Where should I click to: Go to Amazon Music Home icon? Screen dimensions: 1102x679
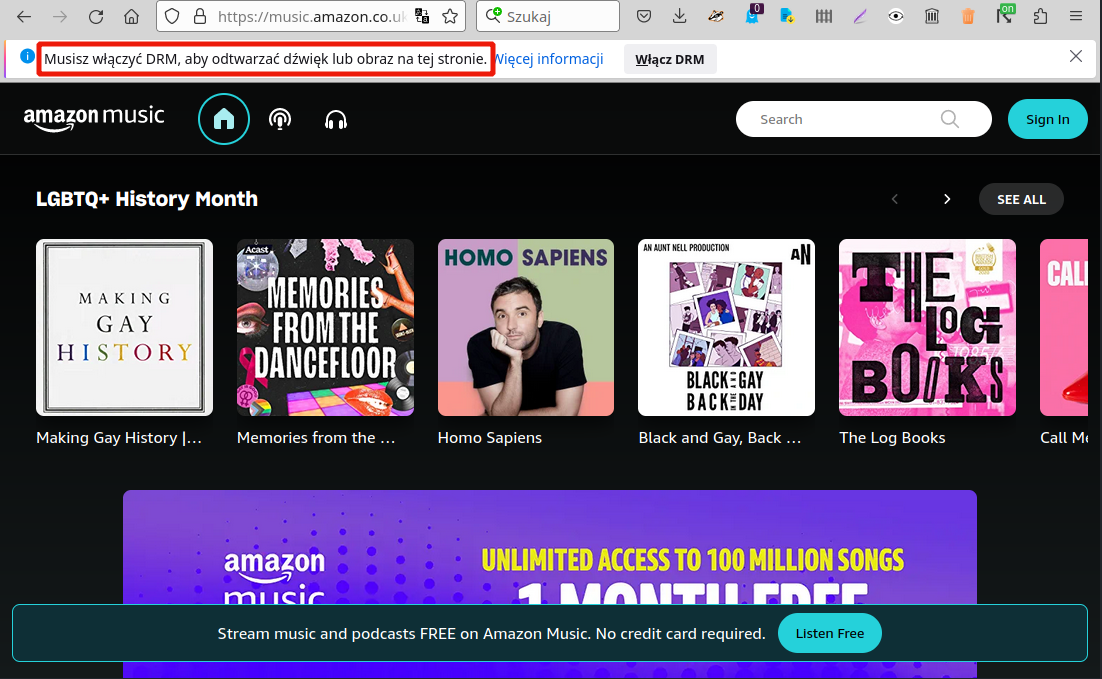224,119
